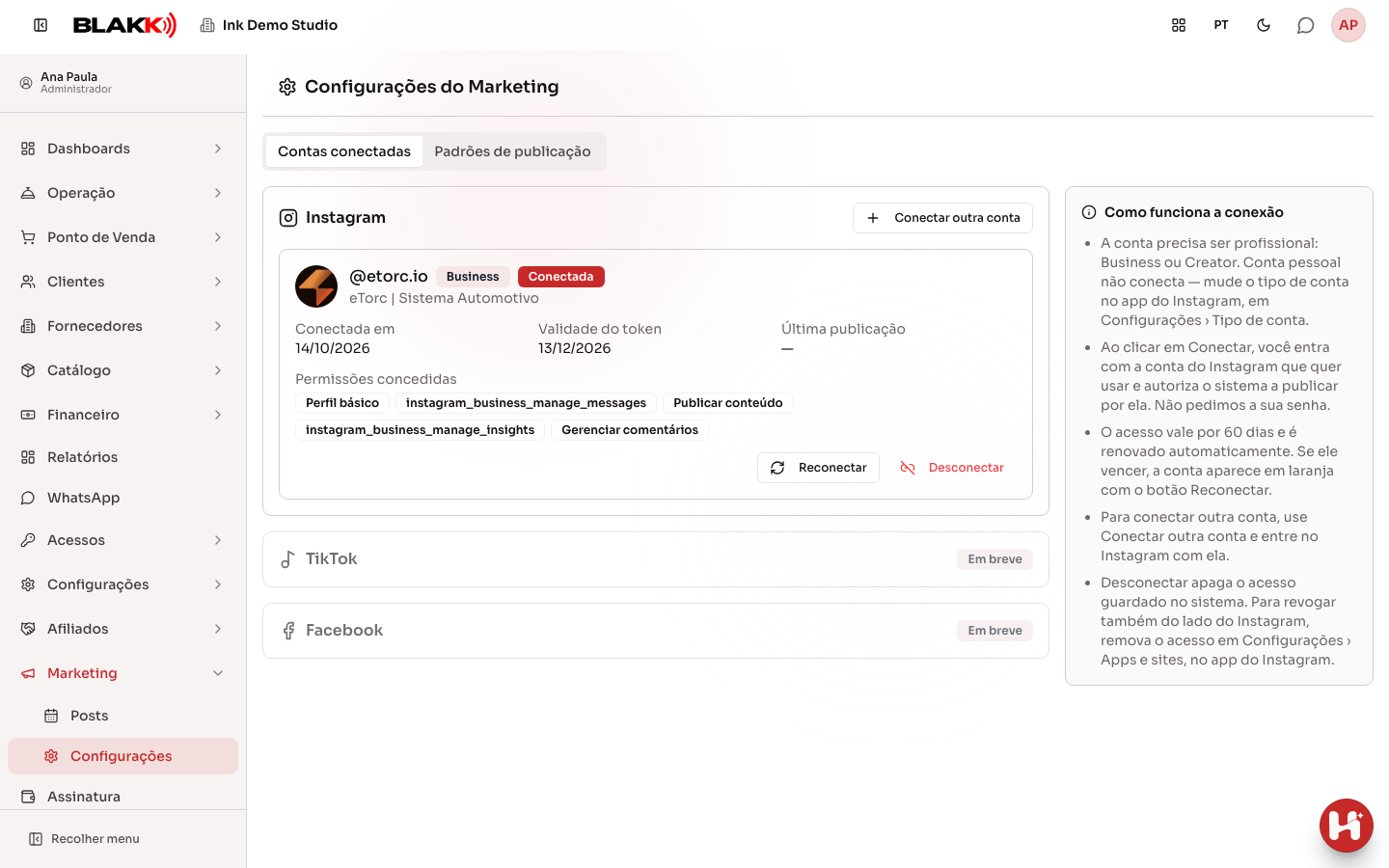Click info icon beside Como funciona a conexão
This screenshot has height=868, width=1389.
pyautogui.click(x=1089, y=212)
